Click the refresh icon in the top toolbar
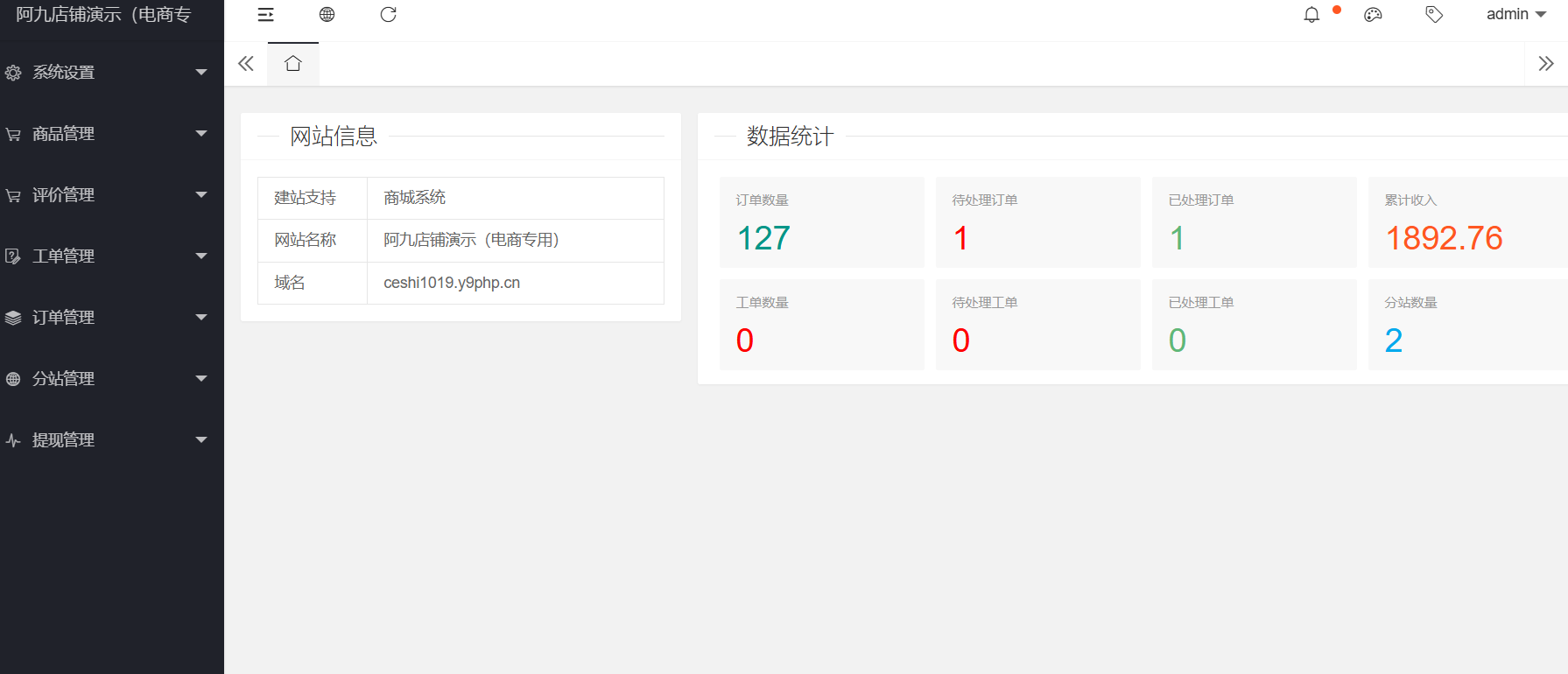The width and height of the screenshot is (1568, 674). (388, 15)
